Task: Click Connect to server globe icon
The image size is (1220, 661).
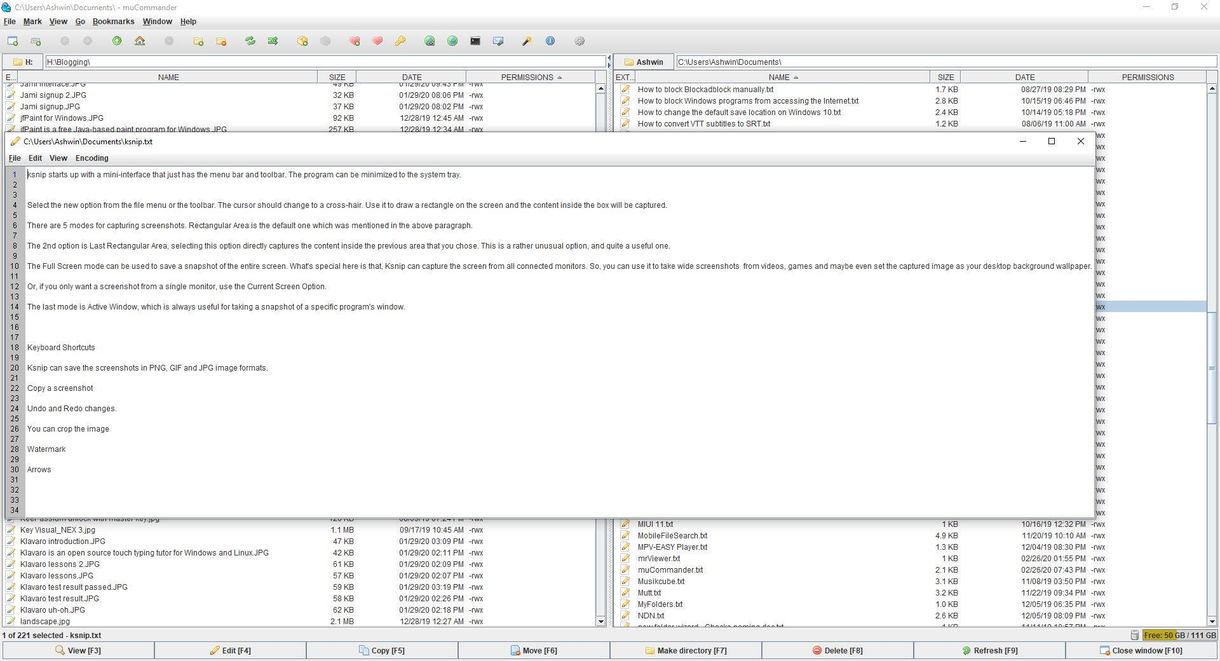Action: 429,41
